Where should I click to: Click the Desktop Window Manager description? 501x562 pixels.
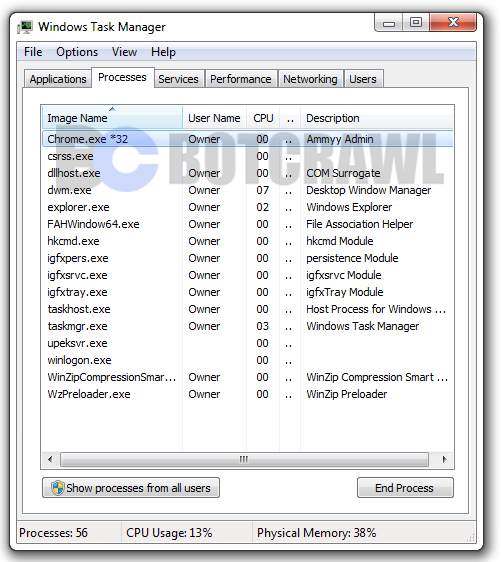point(369,190)
